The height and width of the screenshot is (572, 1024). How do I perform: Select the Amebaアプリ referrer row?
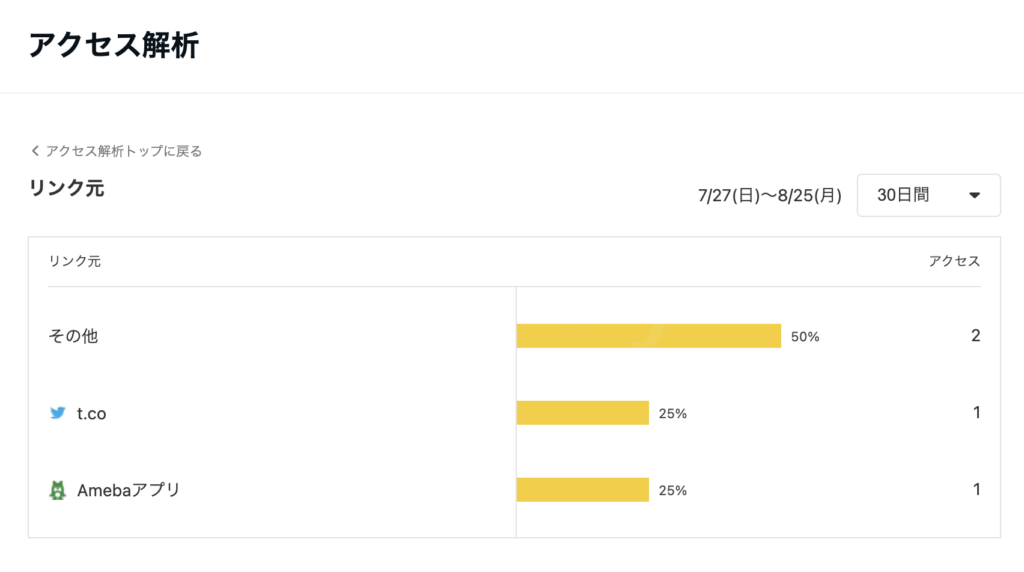(514, 490)
